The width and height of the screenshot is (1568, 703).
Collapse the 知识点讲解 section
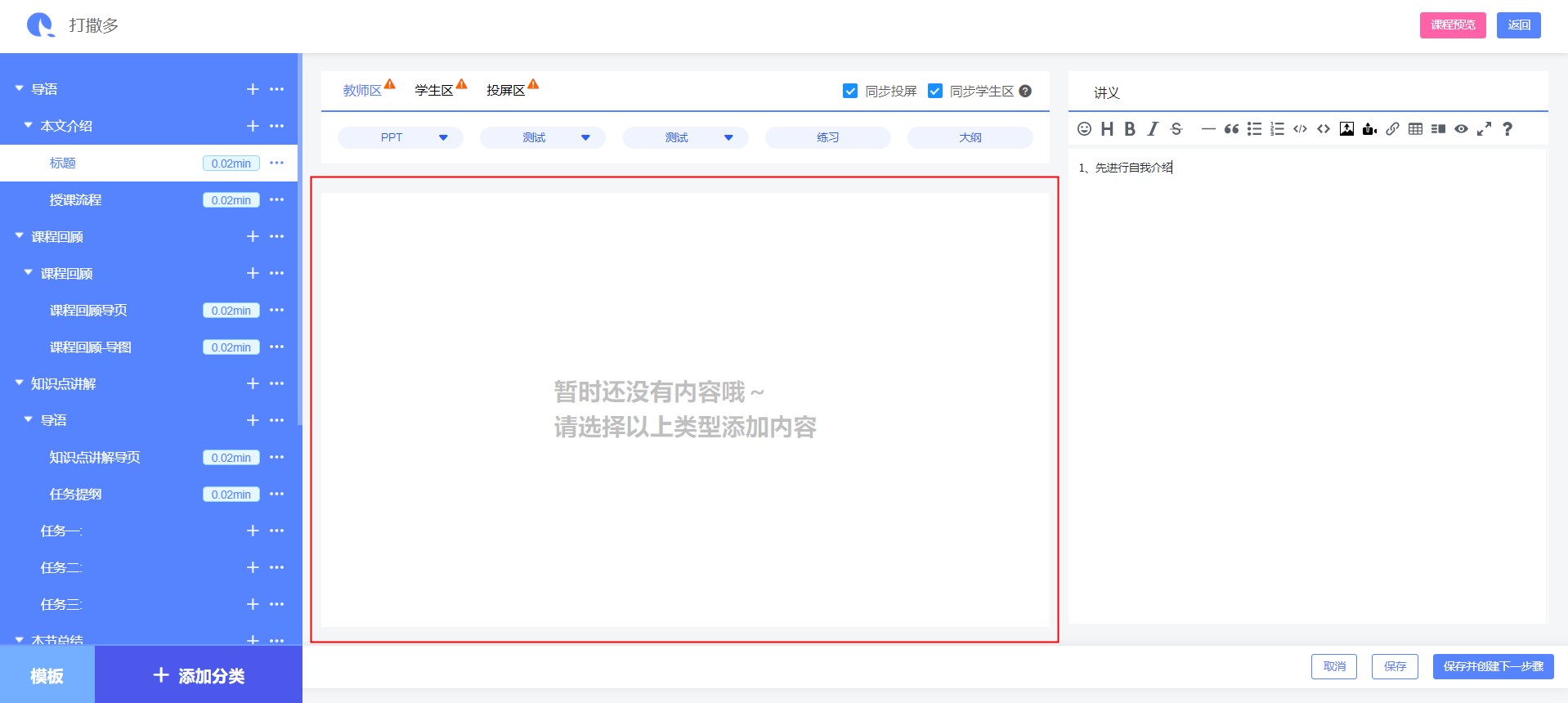[x=19, y=383]
